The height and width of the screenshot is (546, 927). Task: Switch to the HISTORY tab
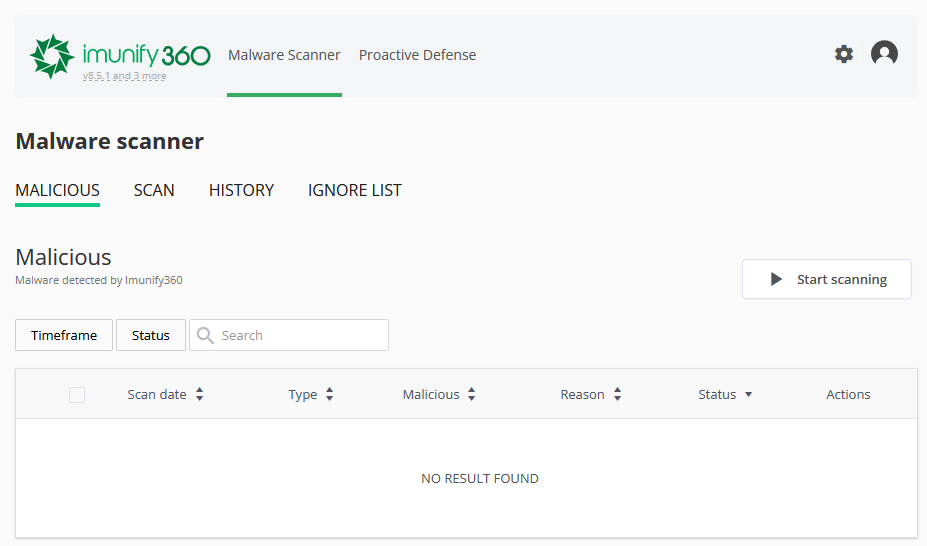coord(241,190)
